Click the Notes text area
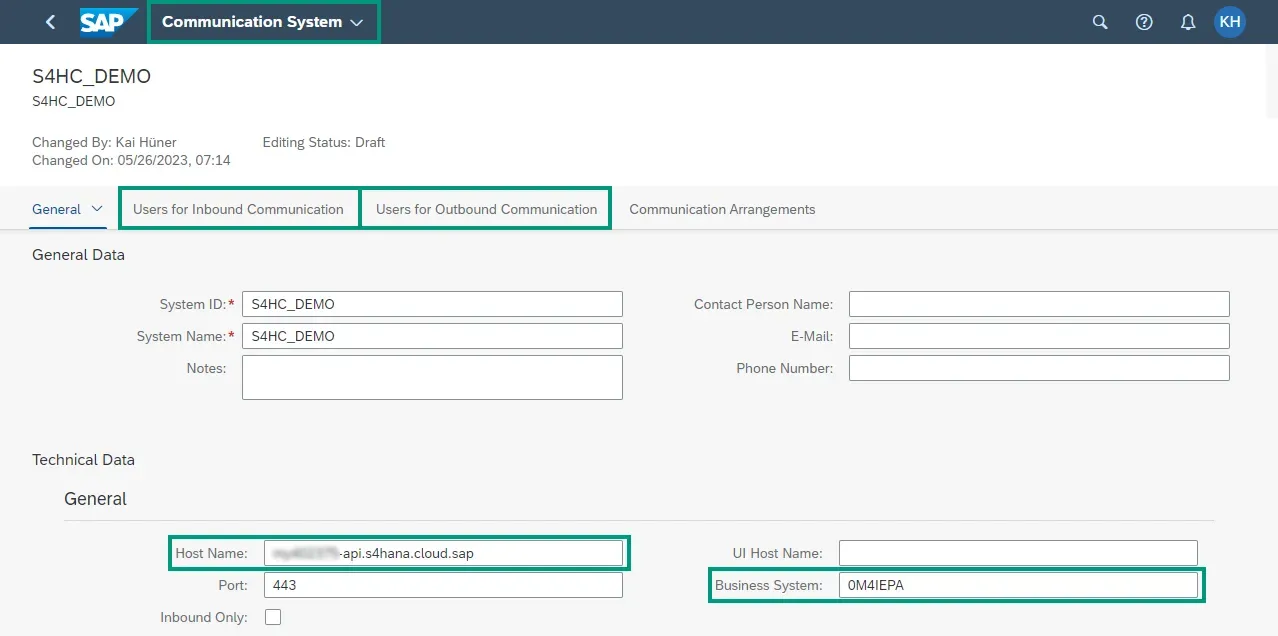 pos(432,377)
